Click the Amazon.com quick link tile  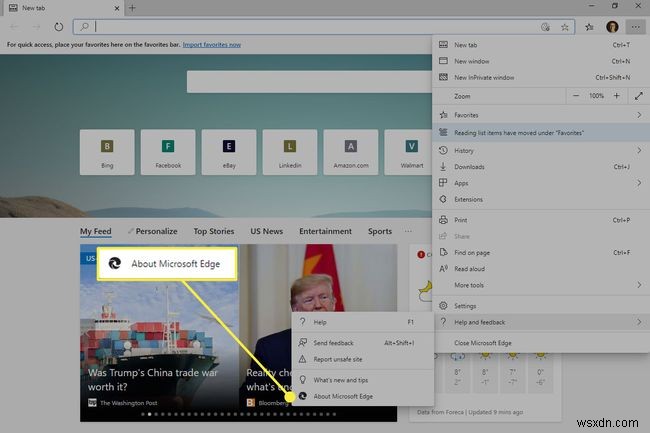351,152
